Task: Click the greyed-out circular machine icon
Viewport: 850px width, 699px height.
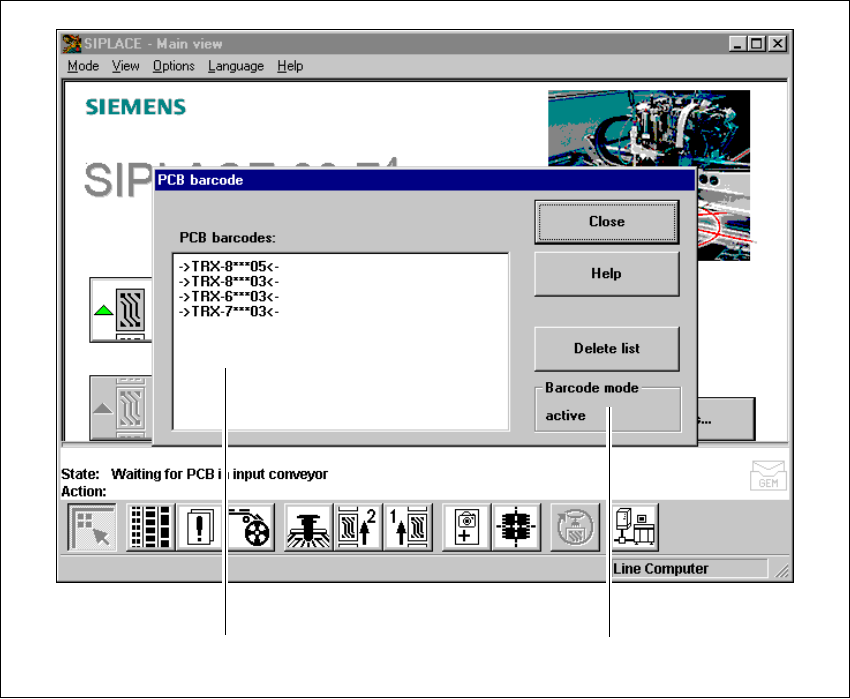Action: [x=575, y=527]
